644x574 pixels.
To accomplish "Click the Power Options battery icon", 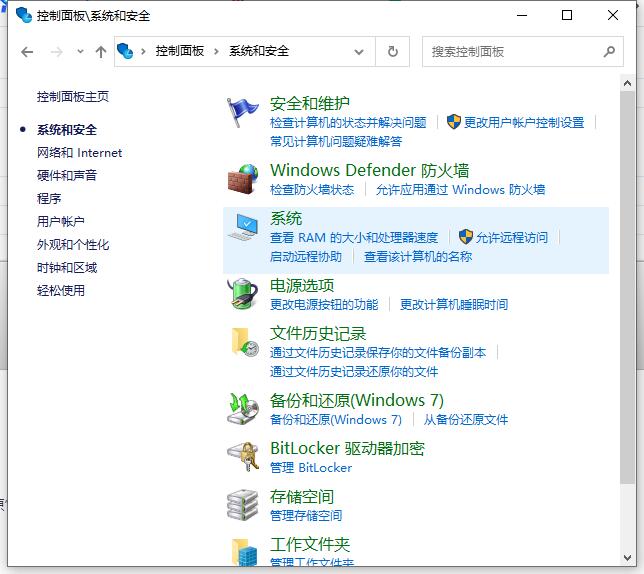I will tap(242, 294).
